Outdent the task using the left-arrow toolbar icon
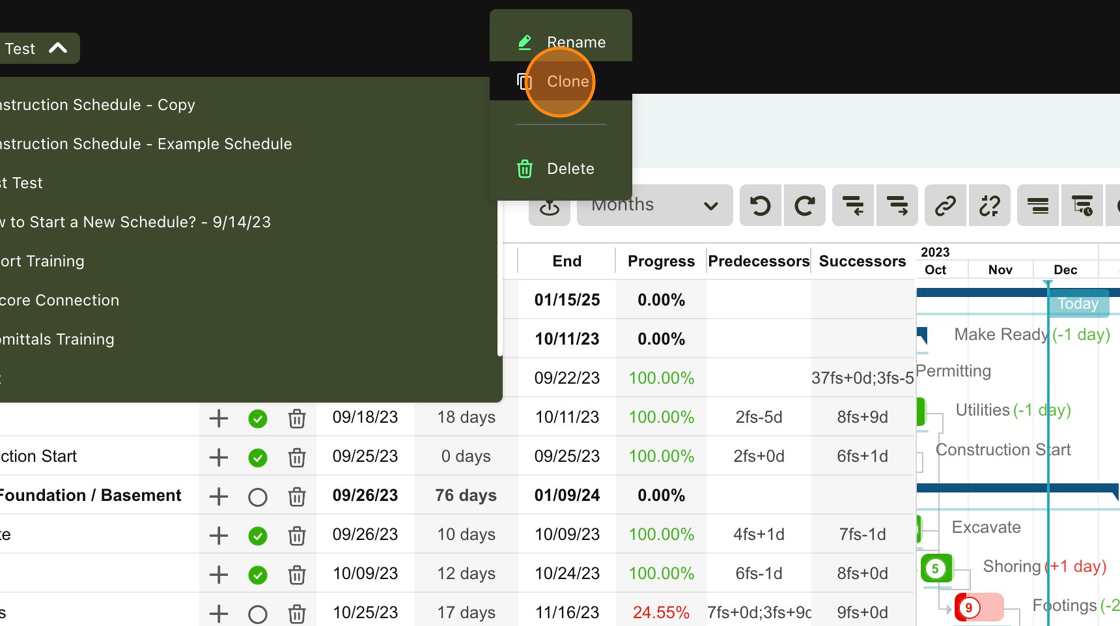Viewport: 1120px width, 626px height. point(853,206)
